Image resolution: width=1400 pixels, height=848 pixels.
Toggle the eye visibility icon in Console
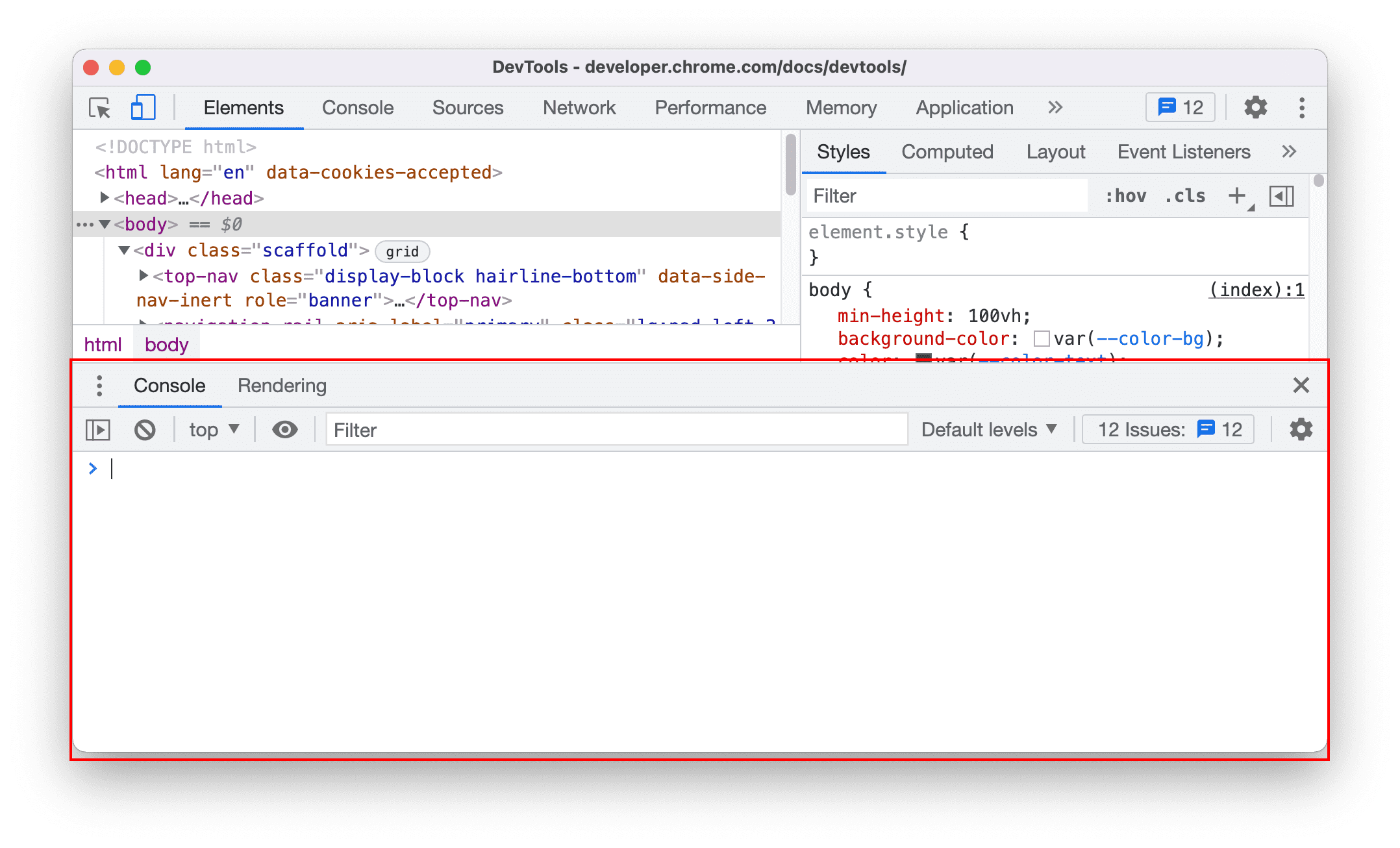coord(284,430)
